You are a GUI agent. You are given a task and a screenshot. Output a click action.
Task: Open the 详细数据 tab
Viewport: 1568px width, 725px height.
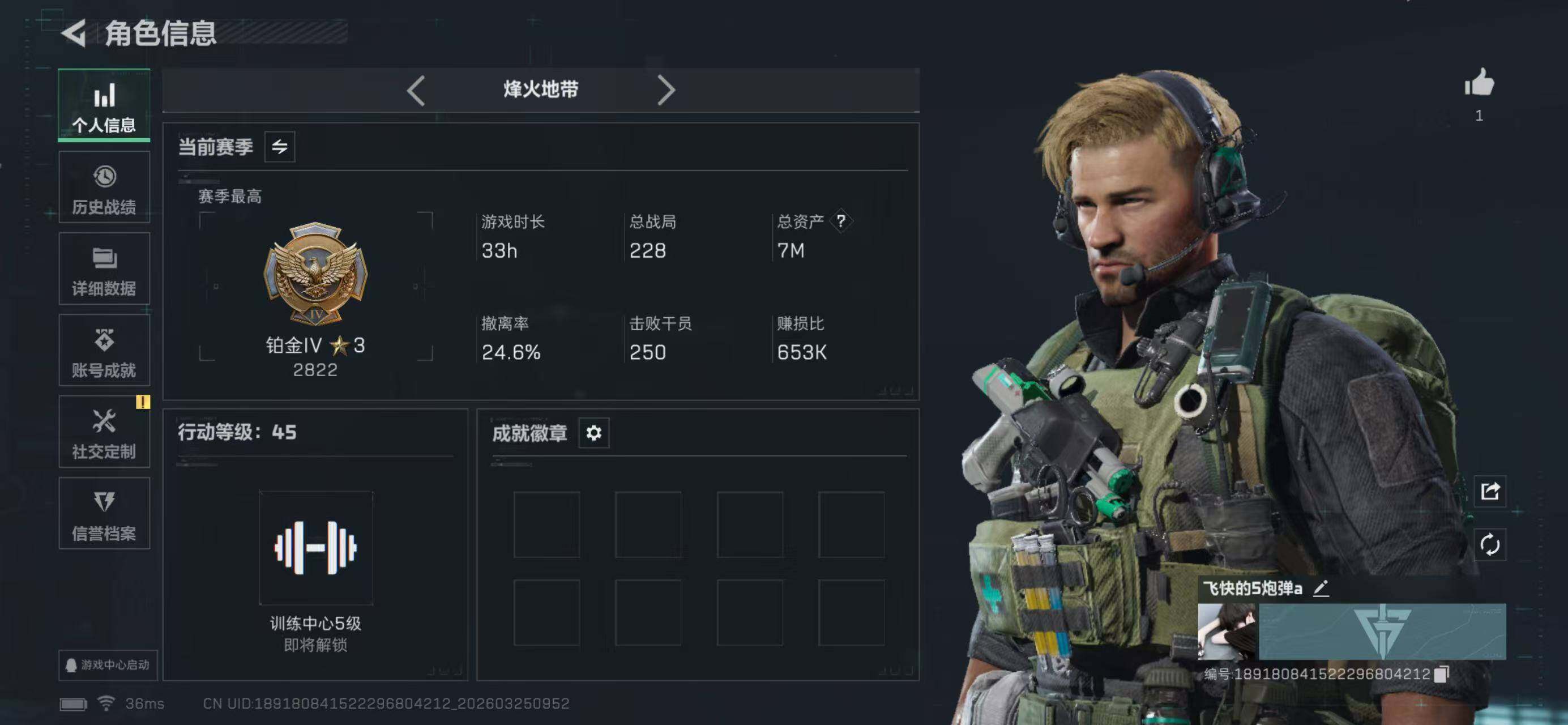click(x=104, y=269)
